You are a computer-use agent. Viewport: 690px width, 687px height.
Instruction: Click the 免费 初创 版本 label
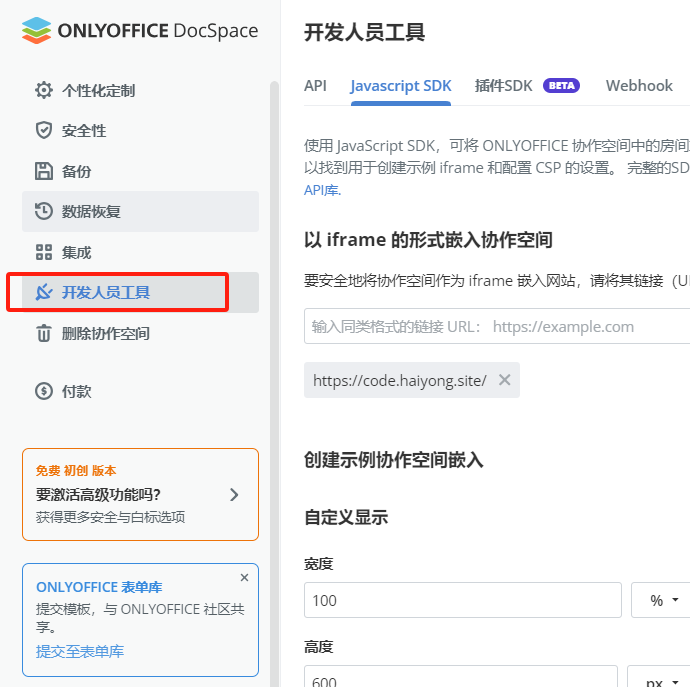coord(76,470)
